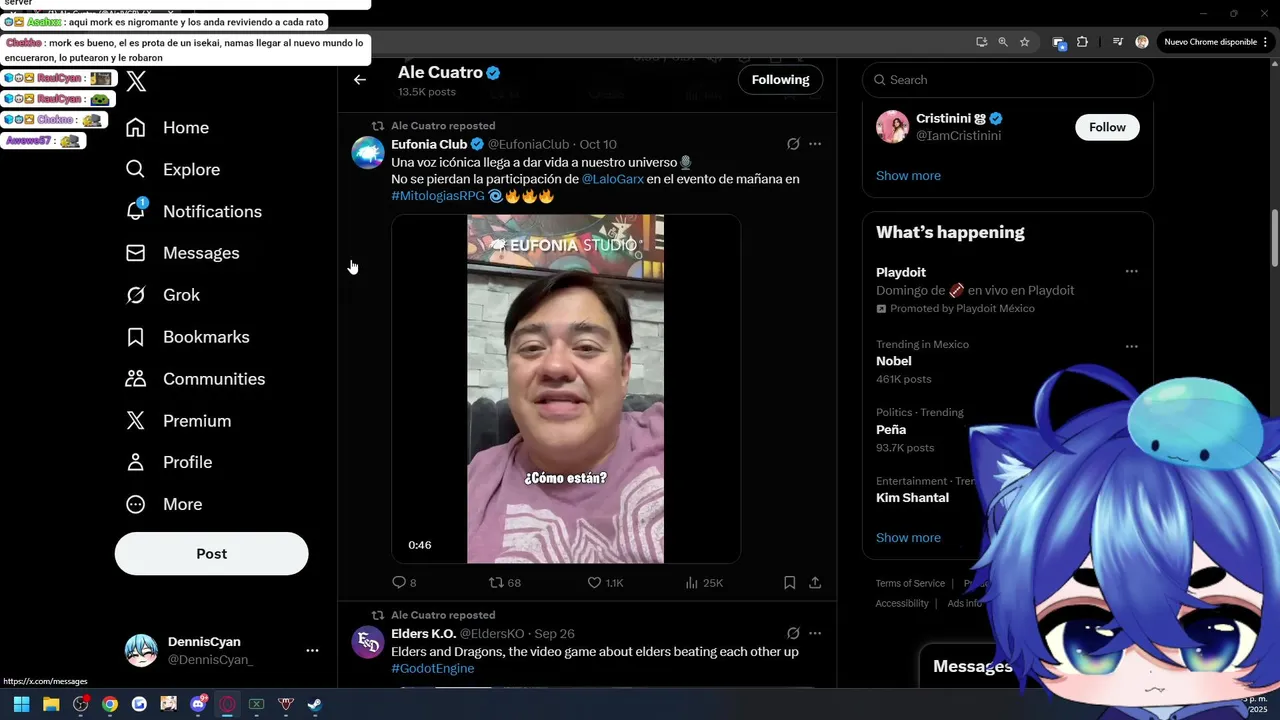Open Elders K.O. profile avatar
The image size is (1280, 720).
click(x=368, y=642)
